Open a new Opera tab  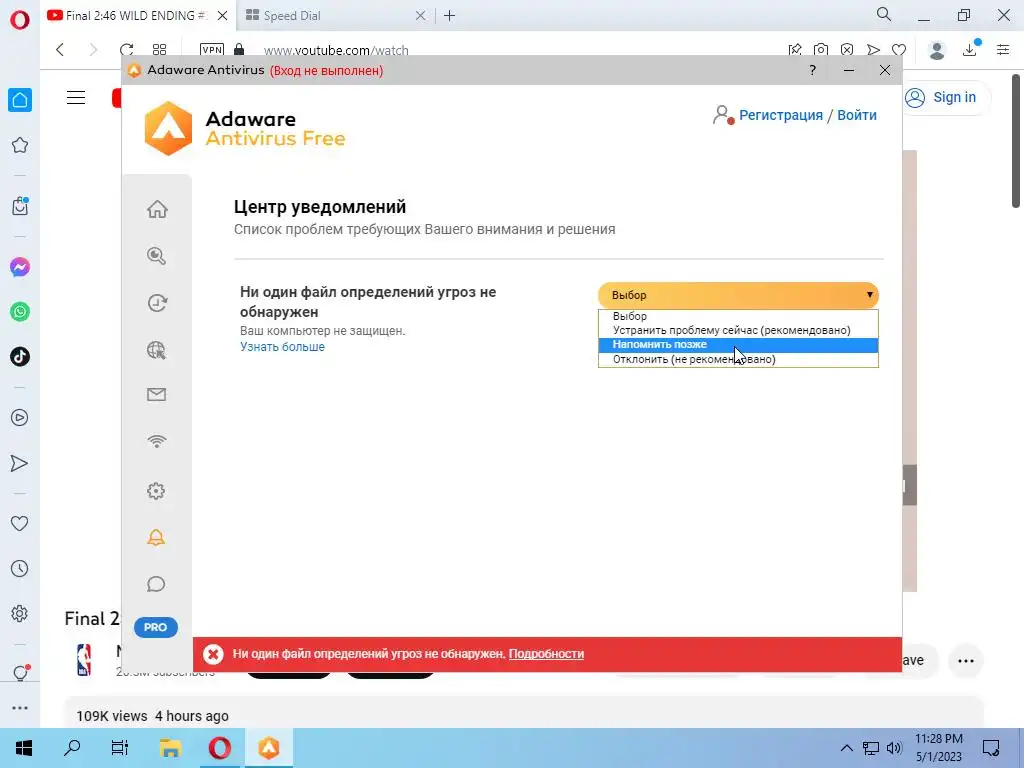point(449,16)
